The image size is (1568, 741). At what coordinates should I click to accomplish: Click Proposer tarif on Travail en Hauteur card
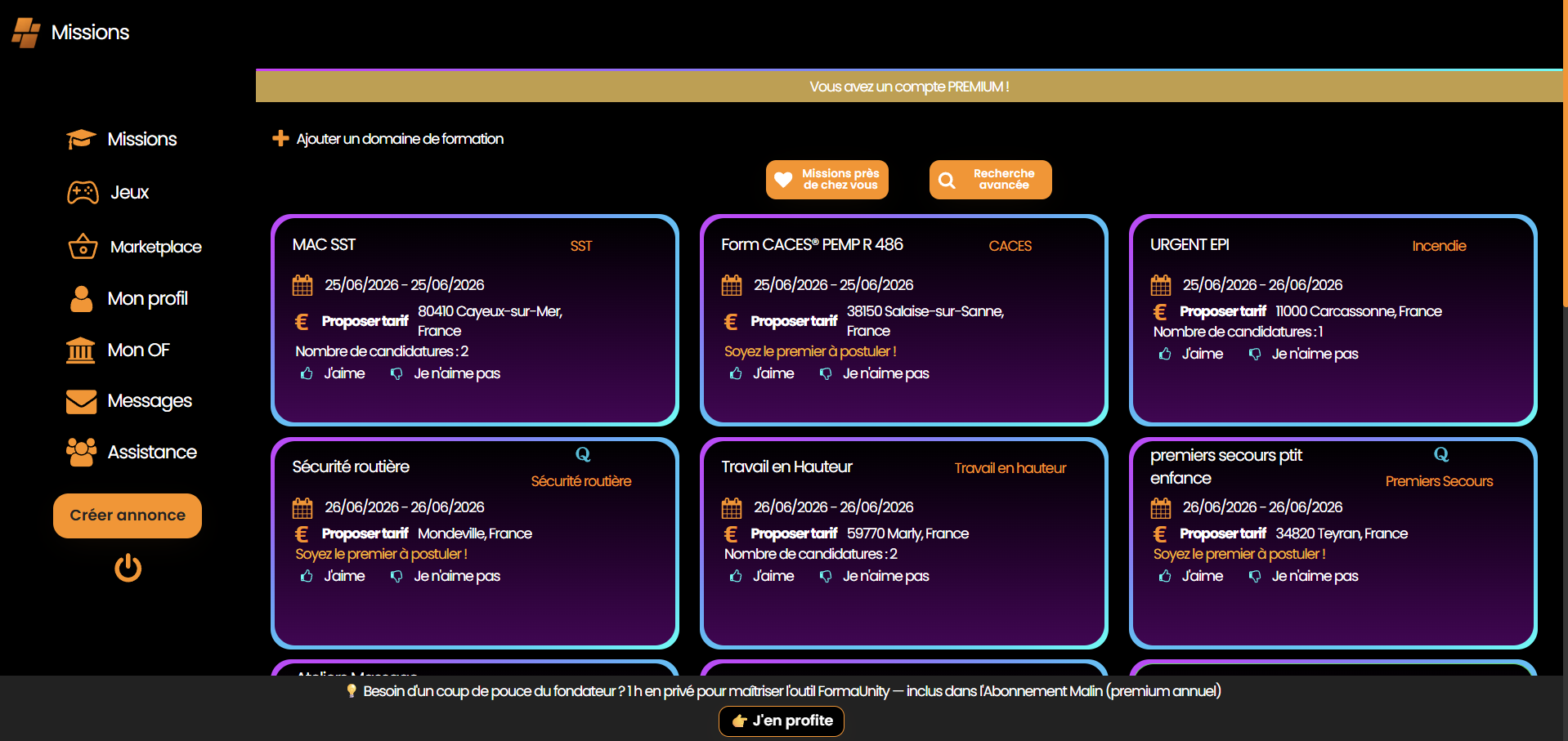click(794, 533)
